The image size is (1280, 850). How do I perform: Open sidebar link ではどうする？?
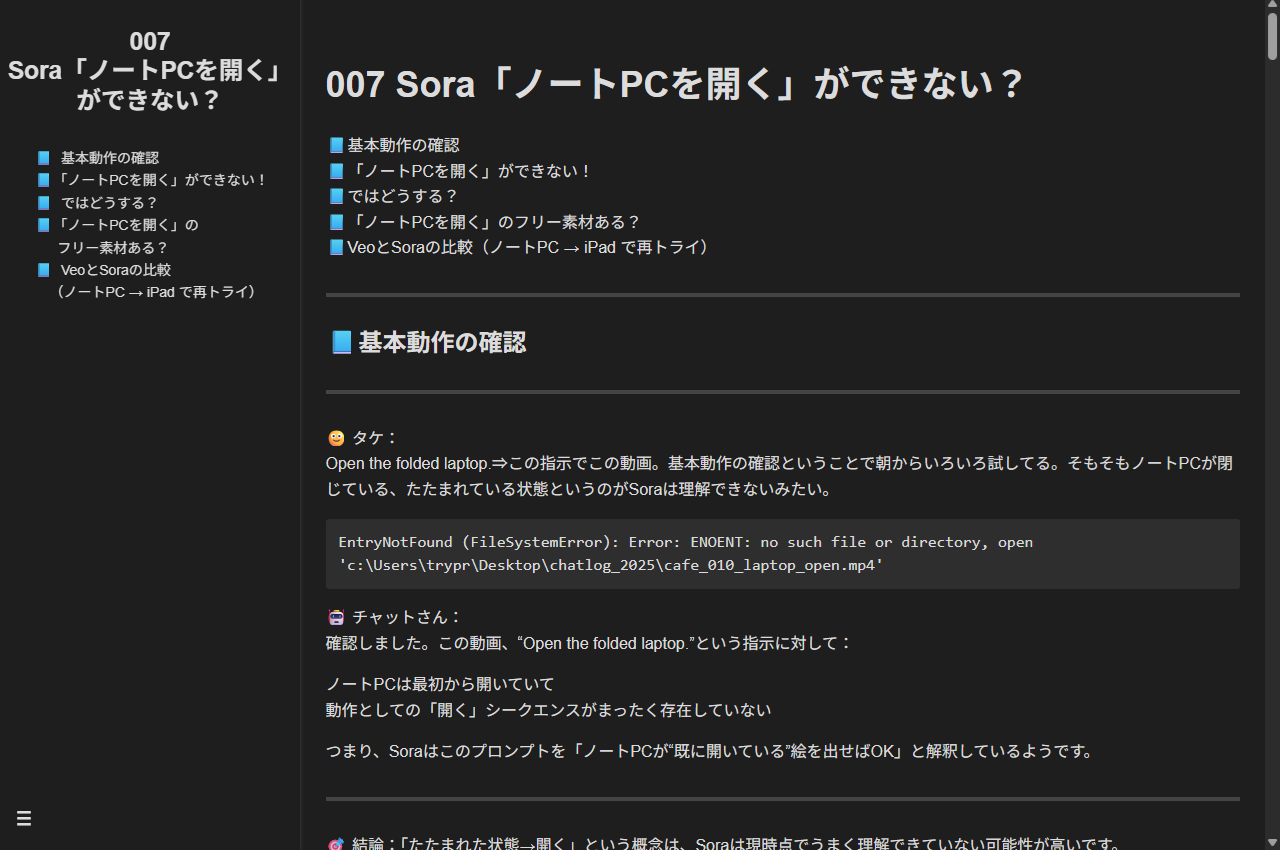109,202
